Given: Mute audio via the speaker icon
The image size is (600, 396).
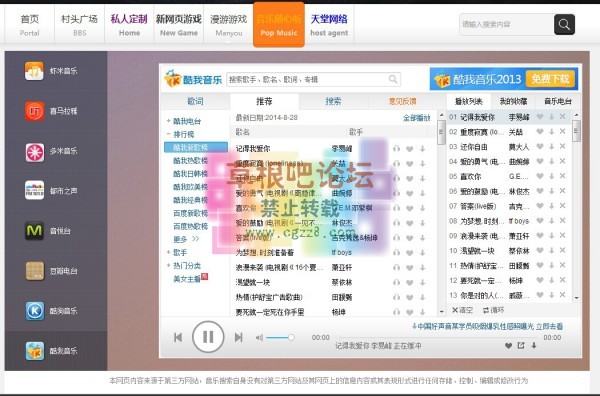Looking at the screenshot, I should tap(259, 337).
